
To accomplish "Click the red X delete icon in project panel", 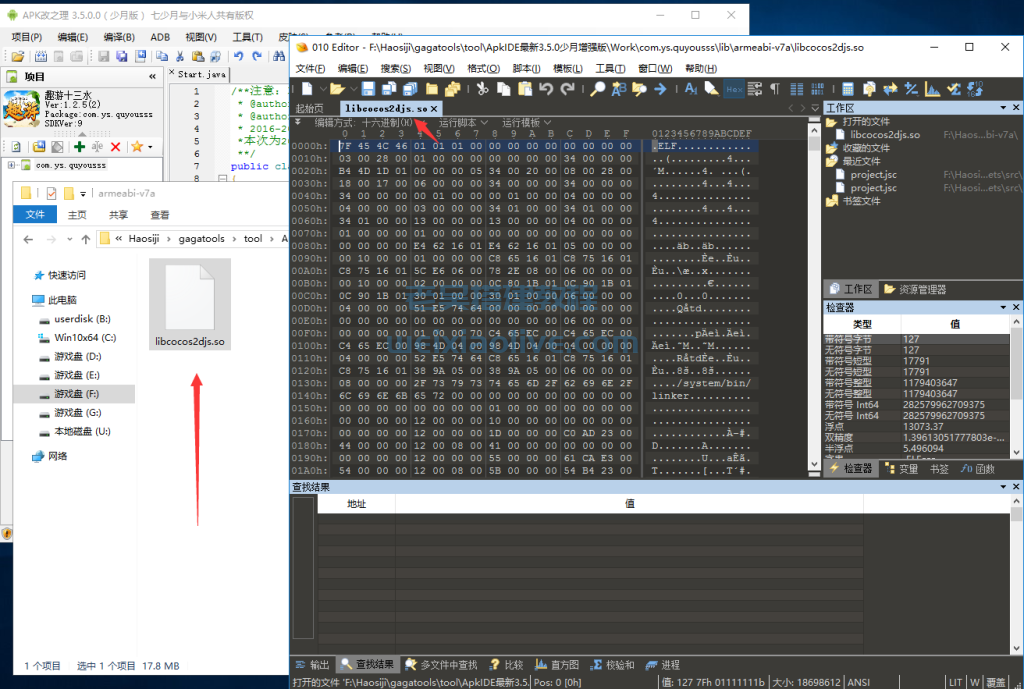I will pos(115,146).
